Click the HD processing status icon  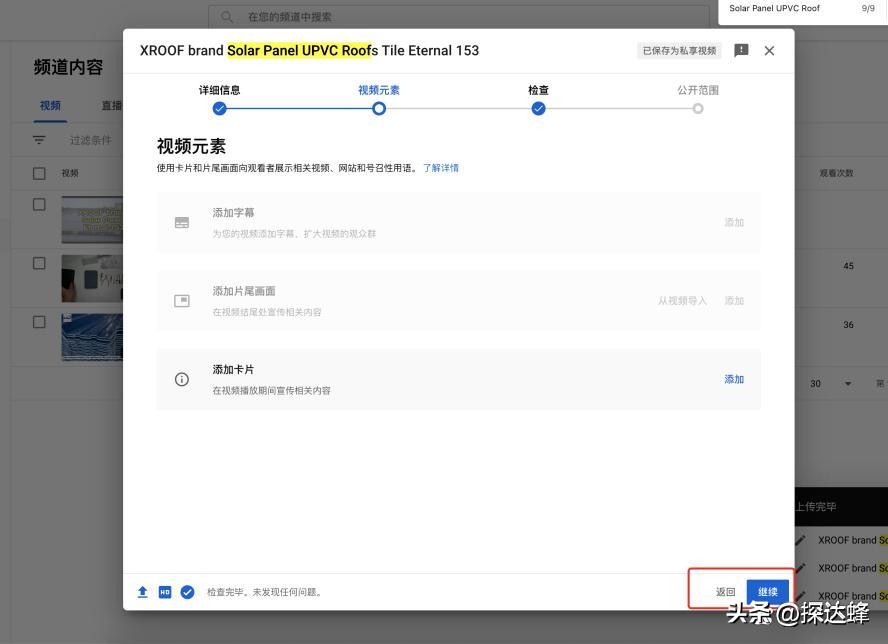[164, 591]
